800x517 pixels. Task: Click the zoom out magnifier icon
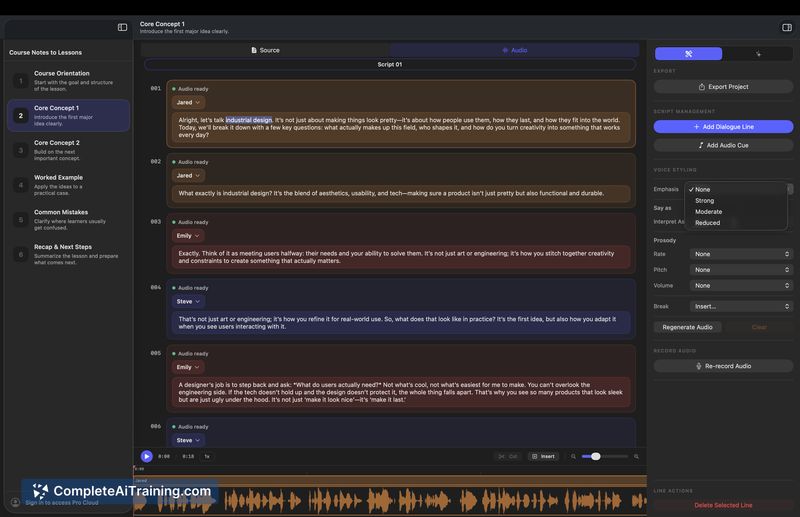(x=573, y=456)
